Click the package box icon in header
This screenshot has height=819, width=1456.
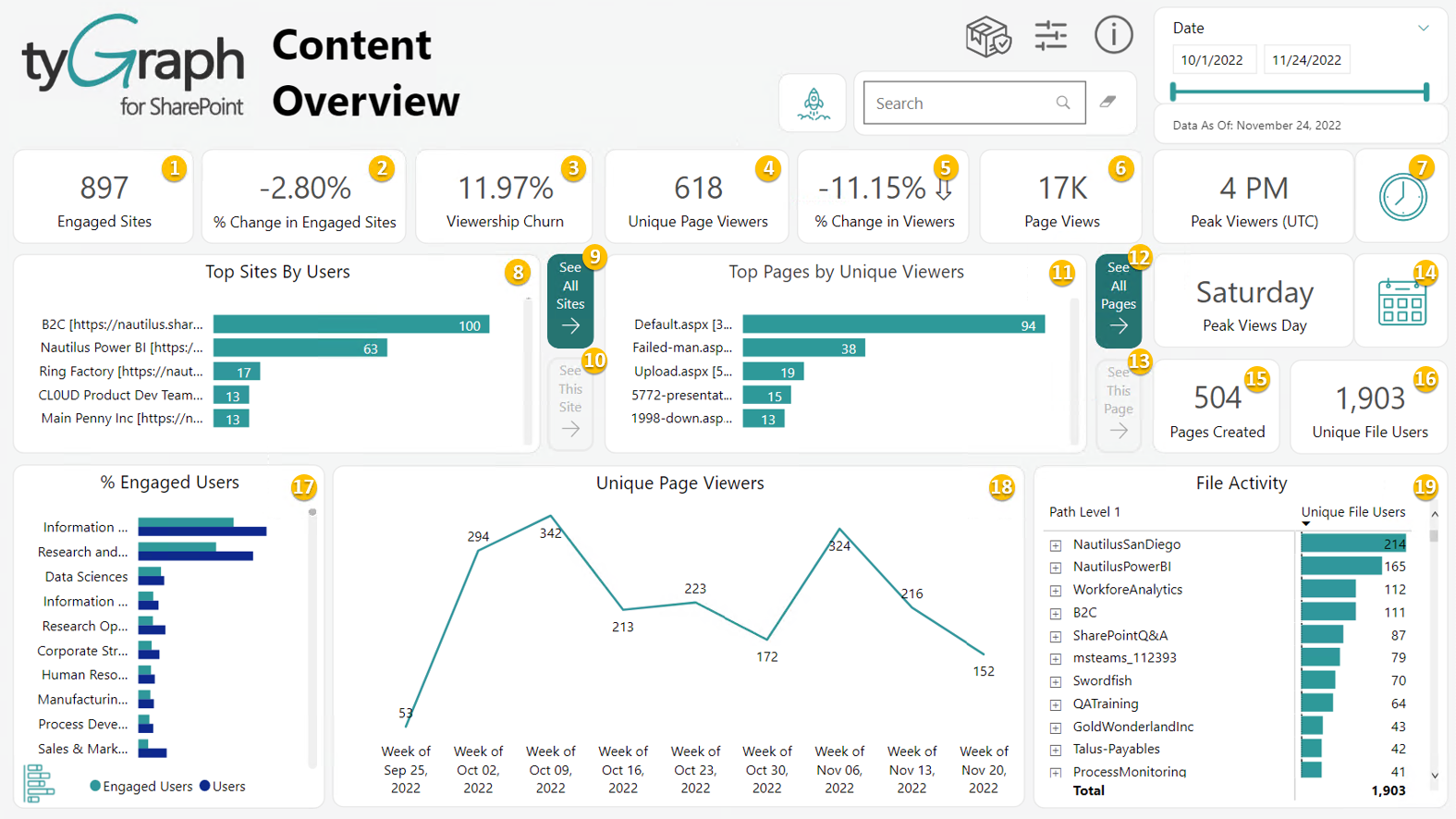987,37
